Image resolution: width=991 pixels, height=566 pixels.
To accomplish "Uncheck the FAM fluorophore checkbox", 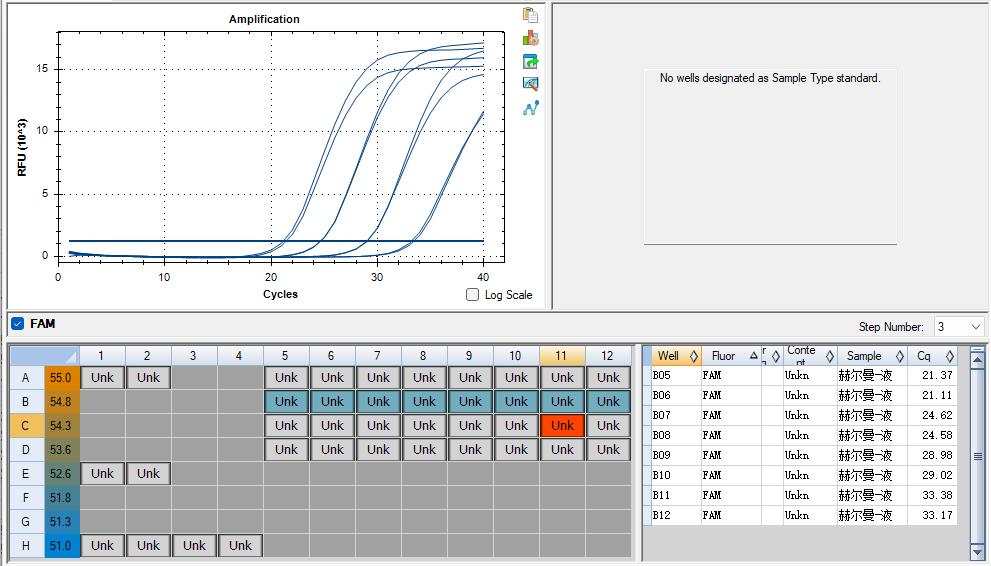I will [18, 323].
